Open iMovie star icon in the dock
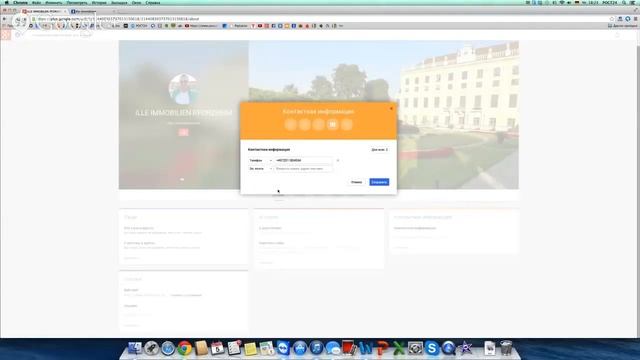 465,348
